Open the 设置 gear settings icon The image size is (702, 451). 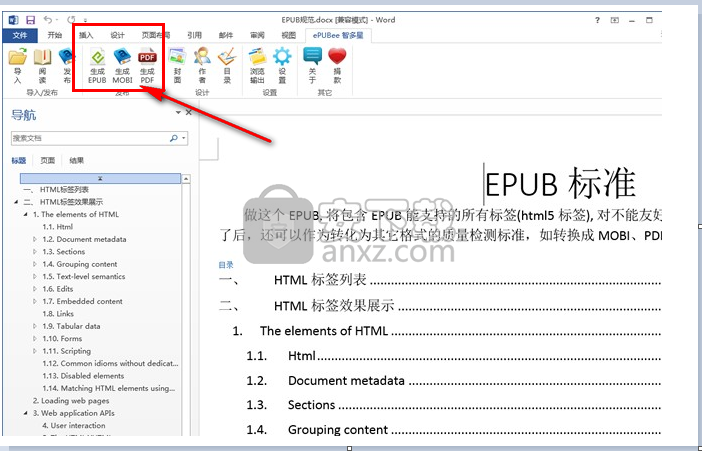click(282, 66)
